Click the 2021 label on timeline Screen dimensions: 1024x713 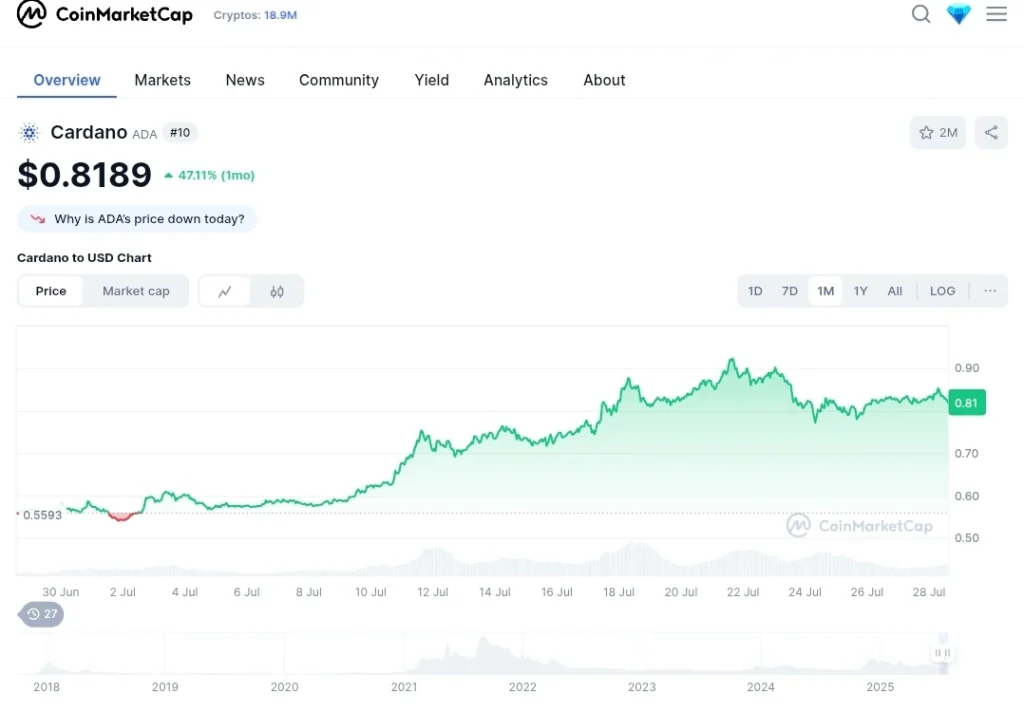pos(404,687)
